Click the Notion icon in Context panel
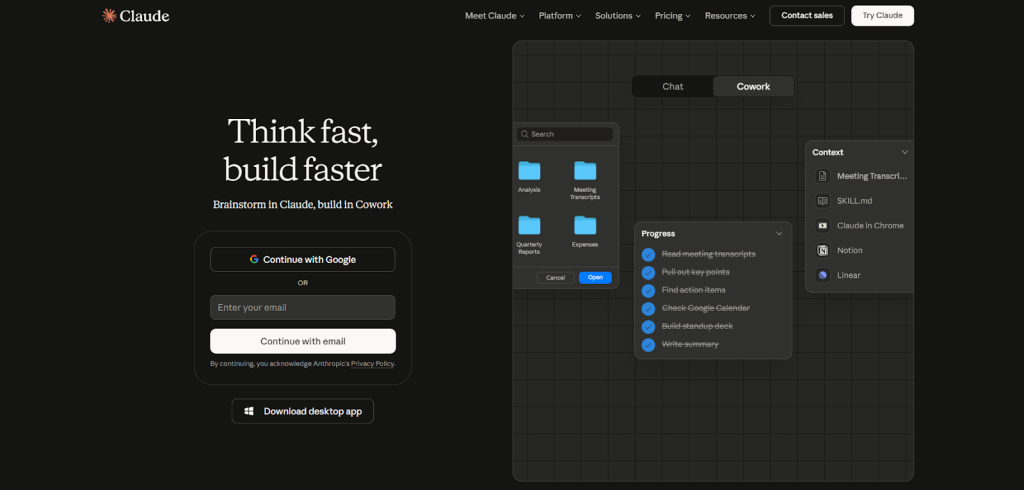 click(822, 250)
